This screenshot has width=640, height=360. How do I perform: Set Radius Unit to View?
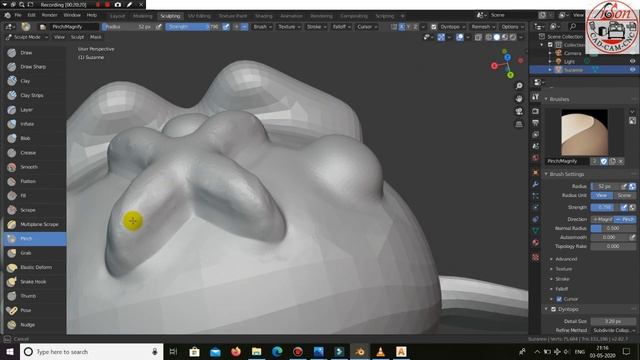[x=602, y=196]
